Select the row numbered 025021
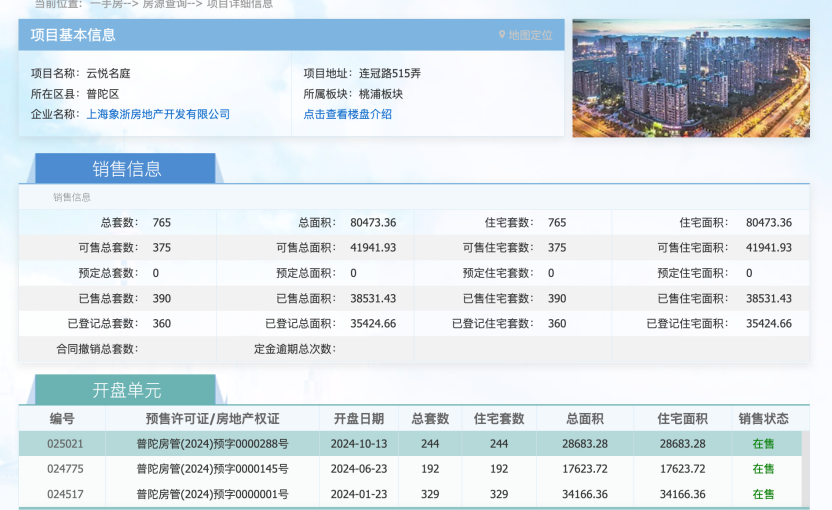The image size is (832, 510). coord(65,443)
